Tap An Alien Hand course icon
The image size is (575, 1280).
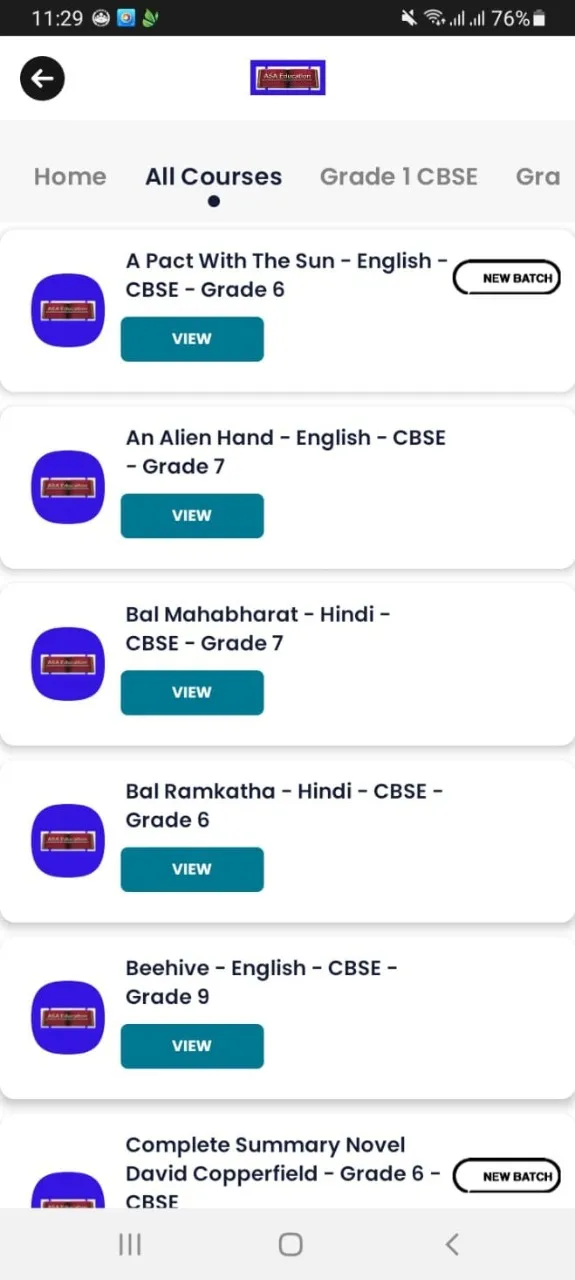68,487
